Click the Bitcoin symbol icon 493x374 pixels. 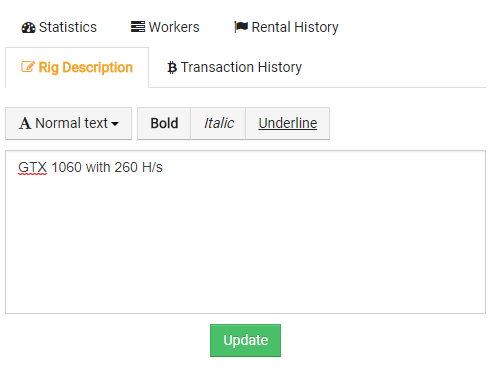[172, 68]
